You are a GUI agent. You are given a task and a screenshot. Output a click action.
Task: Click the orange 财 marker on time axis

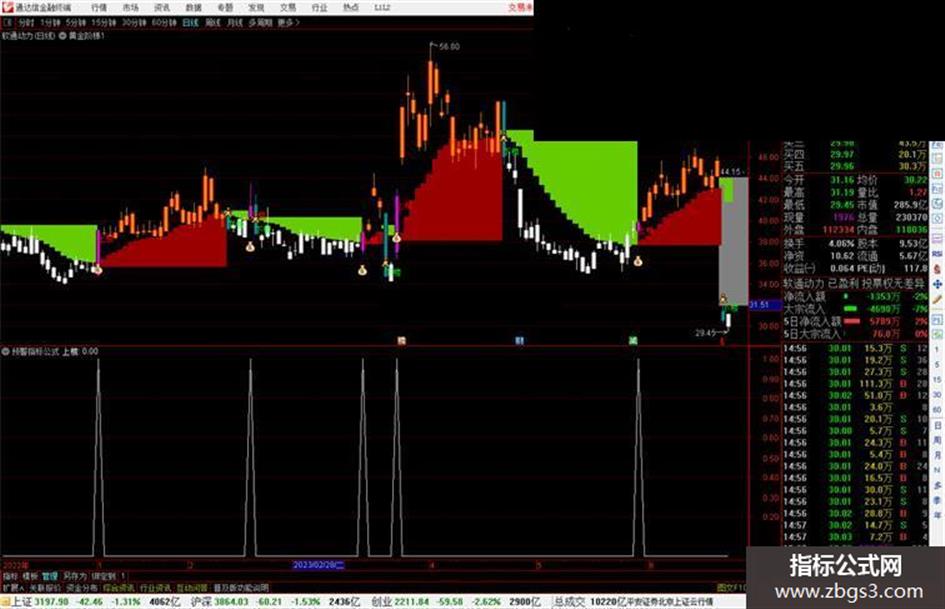coord(401,341)
